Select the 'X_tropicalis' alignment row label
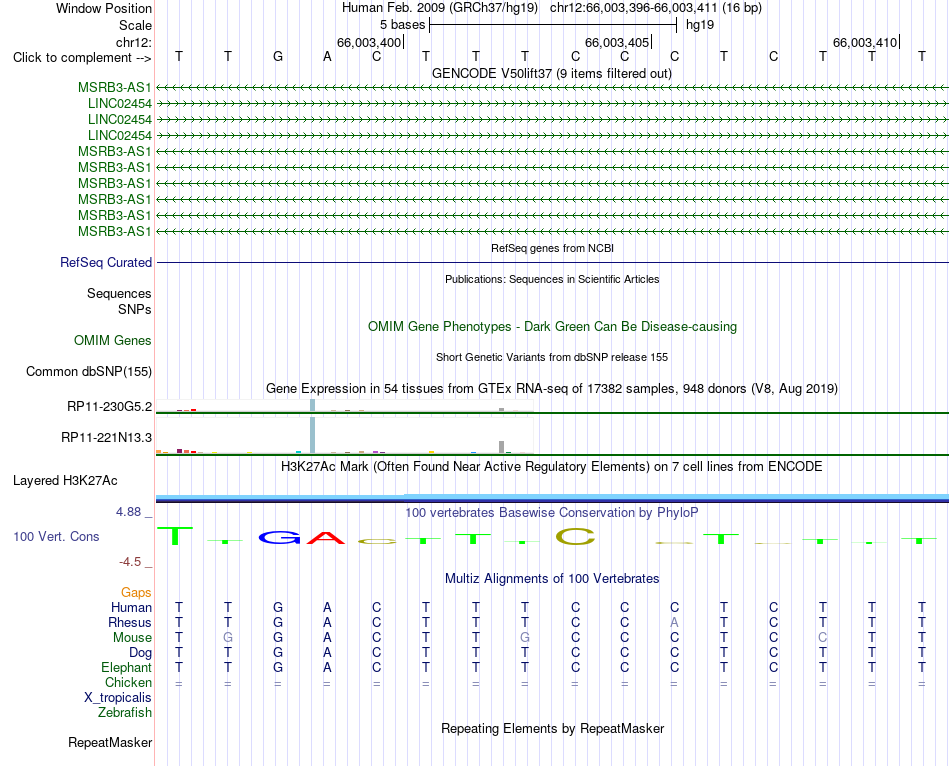 click(118, 698)
